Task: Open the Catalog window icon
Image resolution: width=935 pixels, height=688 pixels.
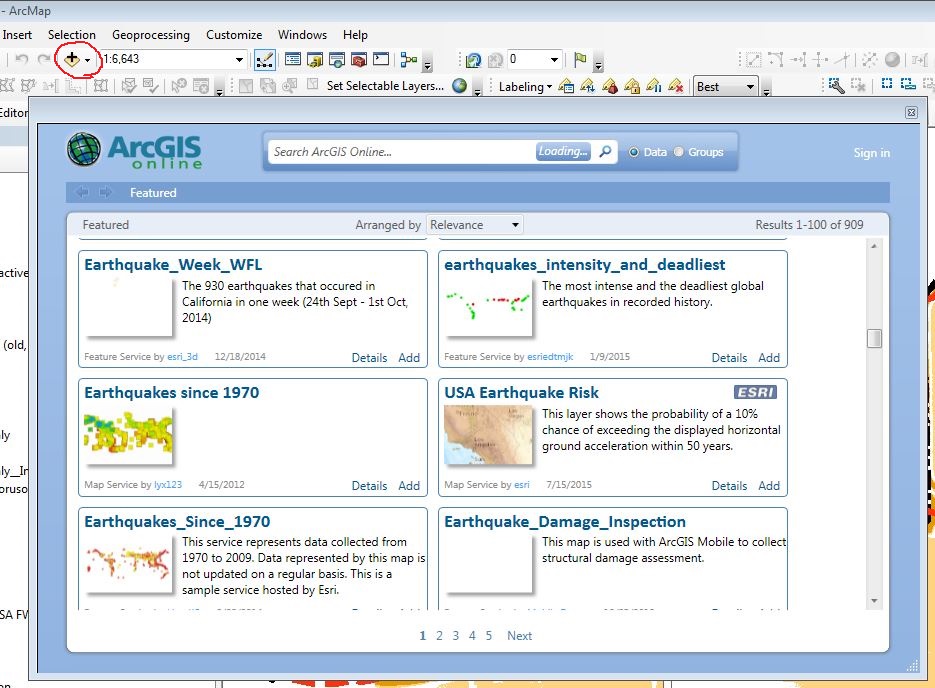Action: [x=315, y=59]
